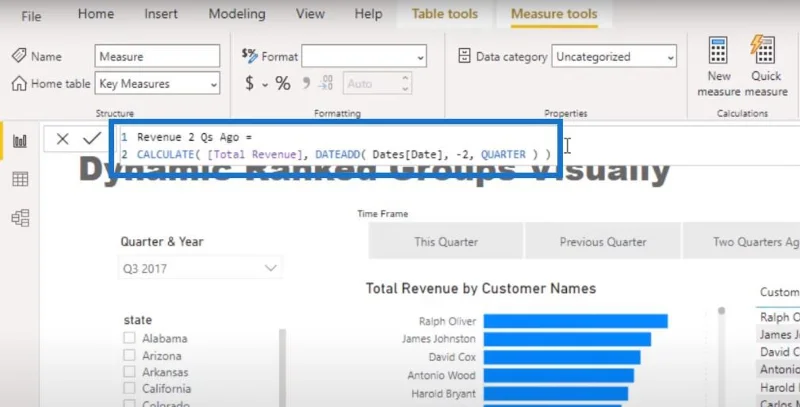The width and height of the screenshot is (800, 407).
Task: Click David Cox's revenue bar
Action: tap(562, 357)
